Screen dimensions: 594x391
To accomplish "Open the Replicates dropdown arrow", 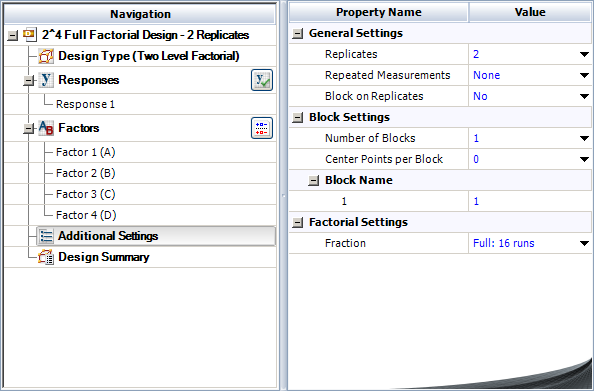I will (584, 55).
